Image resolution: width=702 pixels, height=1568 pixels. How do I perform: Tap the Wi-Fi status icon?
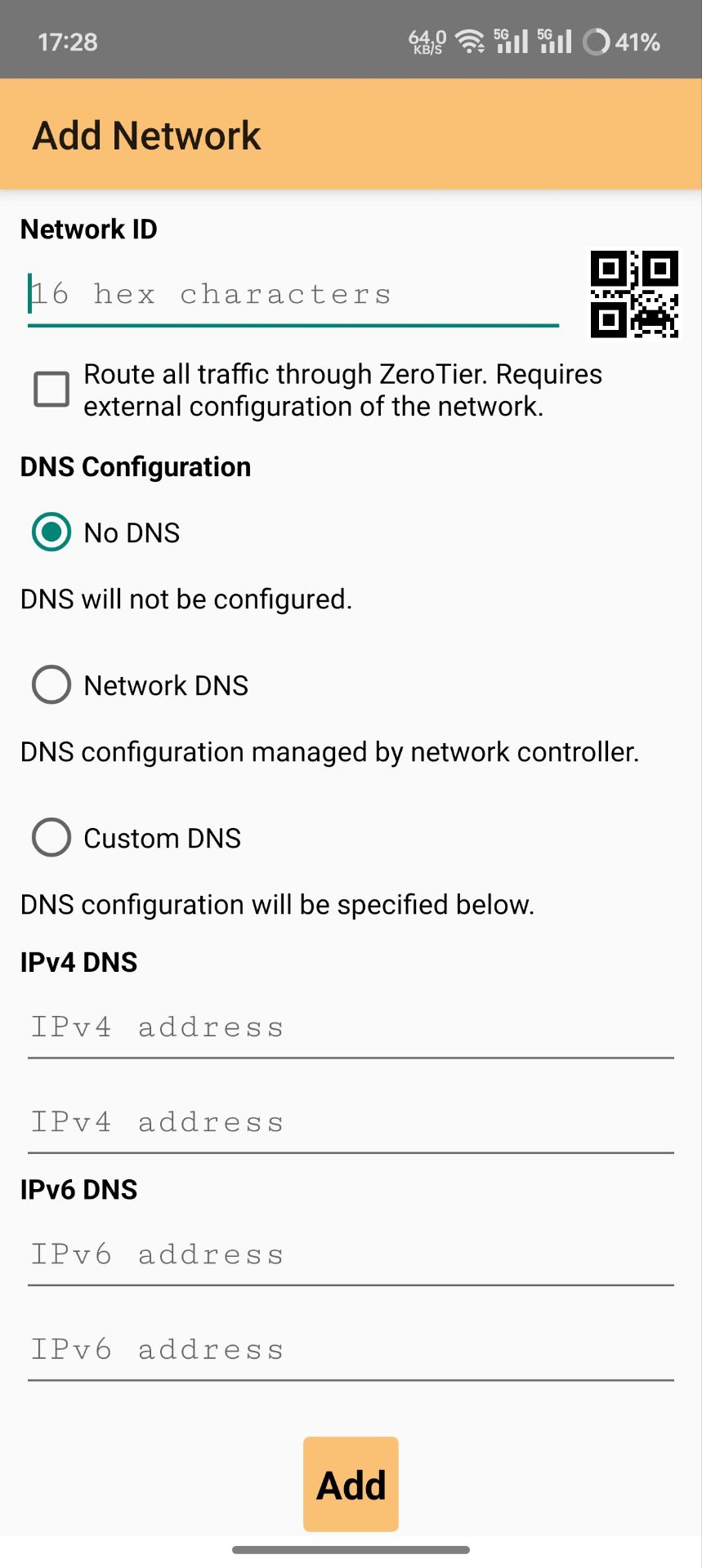470,41
